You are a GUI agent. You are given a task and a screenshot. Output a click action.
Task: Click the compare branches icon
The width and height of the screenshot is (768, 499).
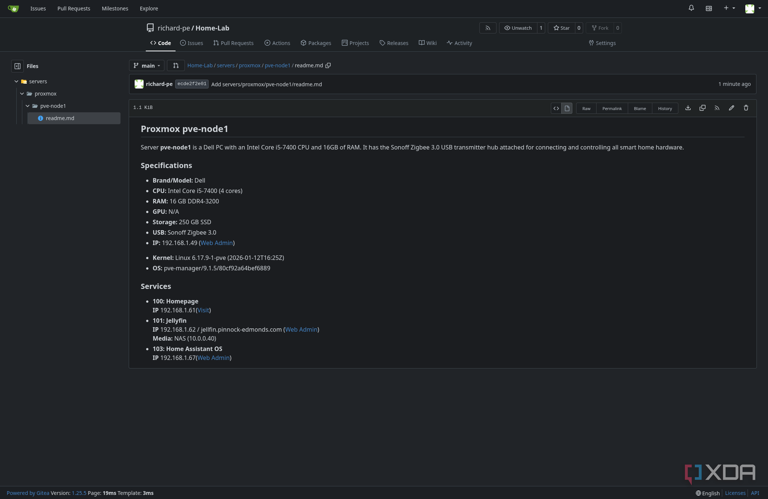point(175,66)
